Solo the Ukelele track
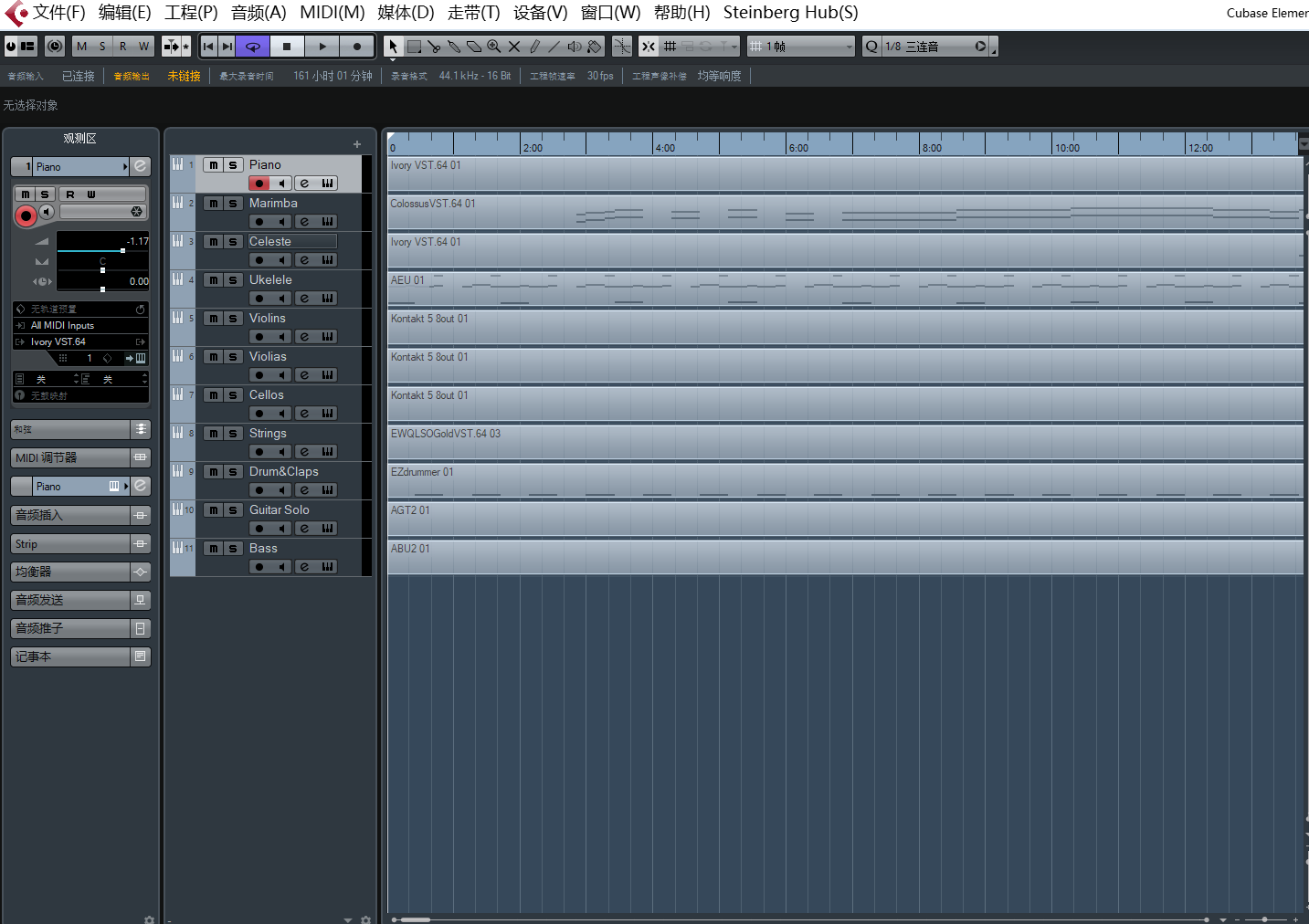 [x=233, y=280]
